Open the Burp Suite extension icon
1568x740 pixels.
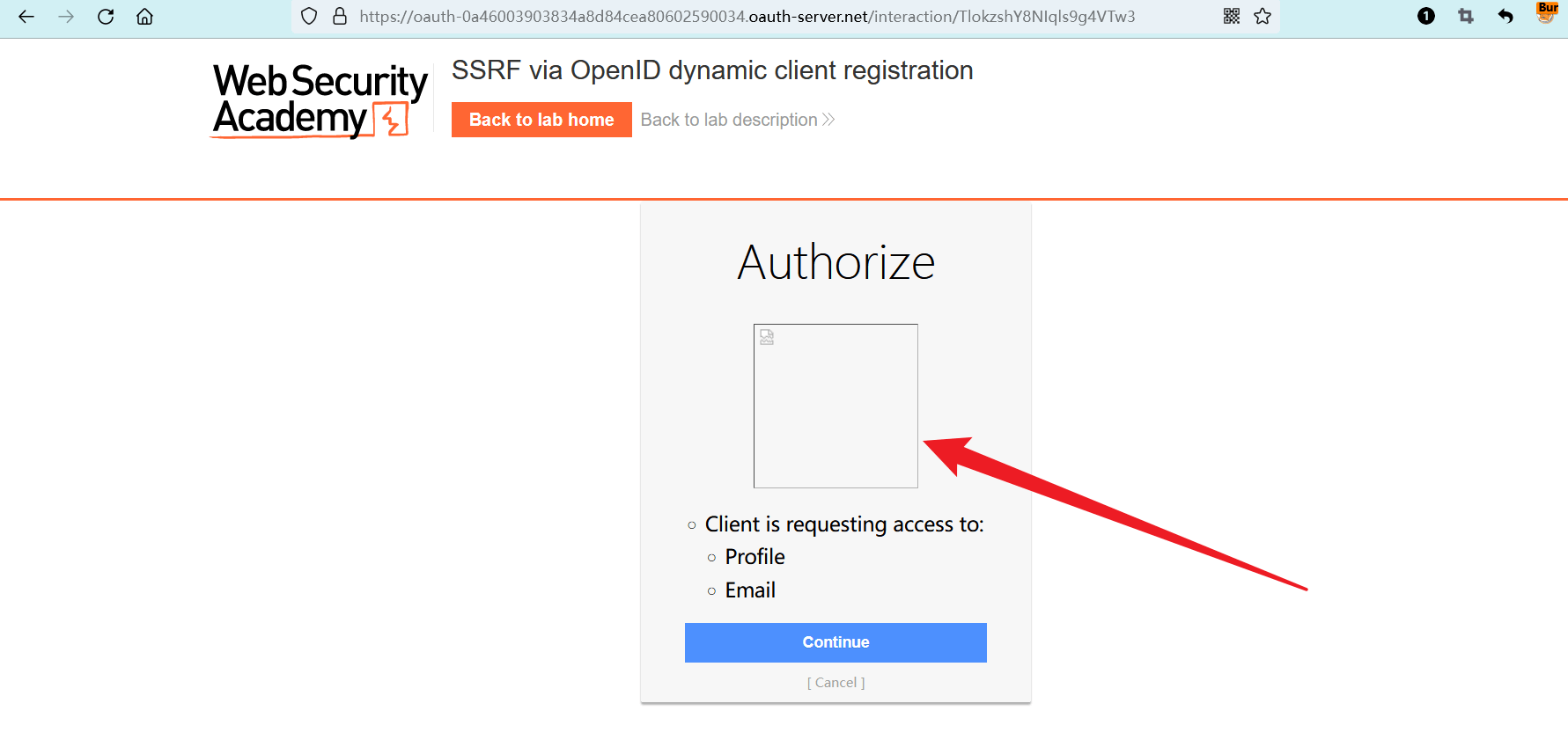tap(1547, 13)
